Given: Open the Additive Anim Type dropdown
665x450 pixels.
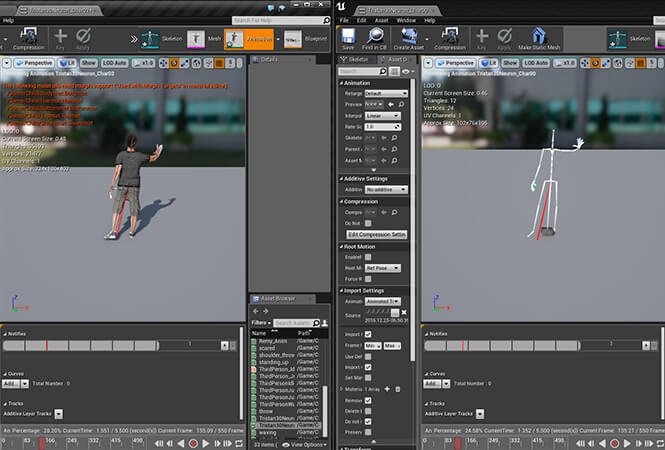Looking at the screenshot, I should 385,189.
